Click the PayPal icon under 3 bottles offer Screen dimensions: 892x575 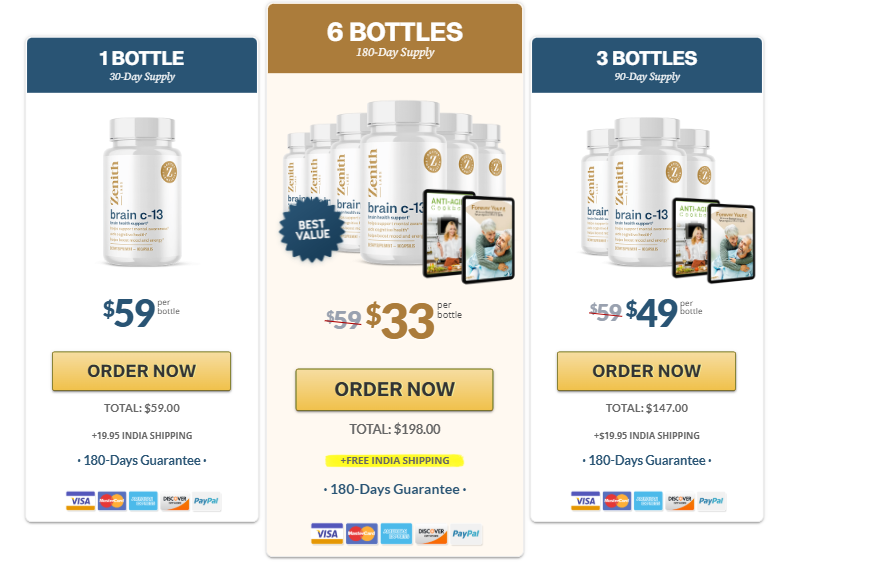711,501
